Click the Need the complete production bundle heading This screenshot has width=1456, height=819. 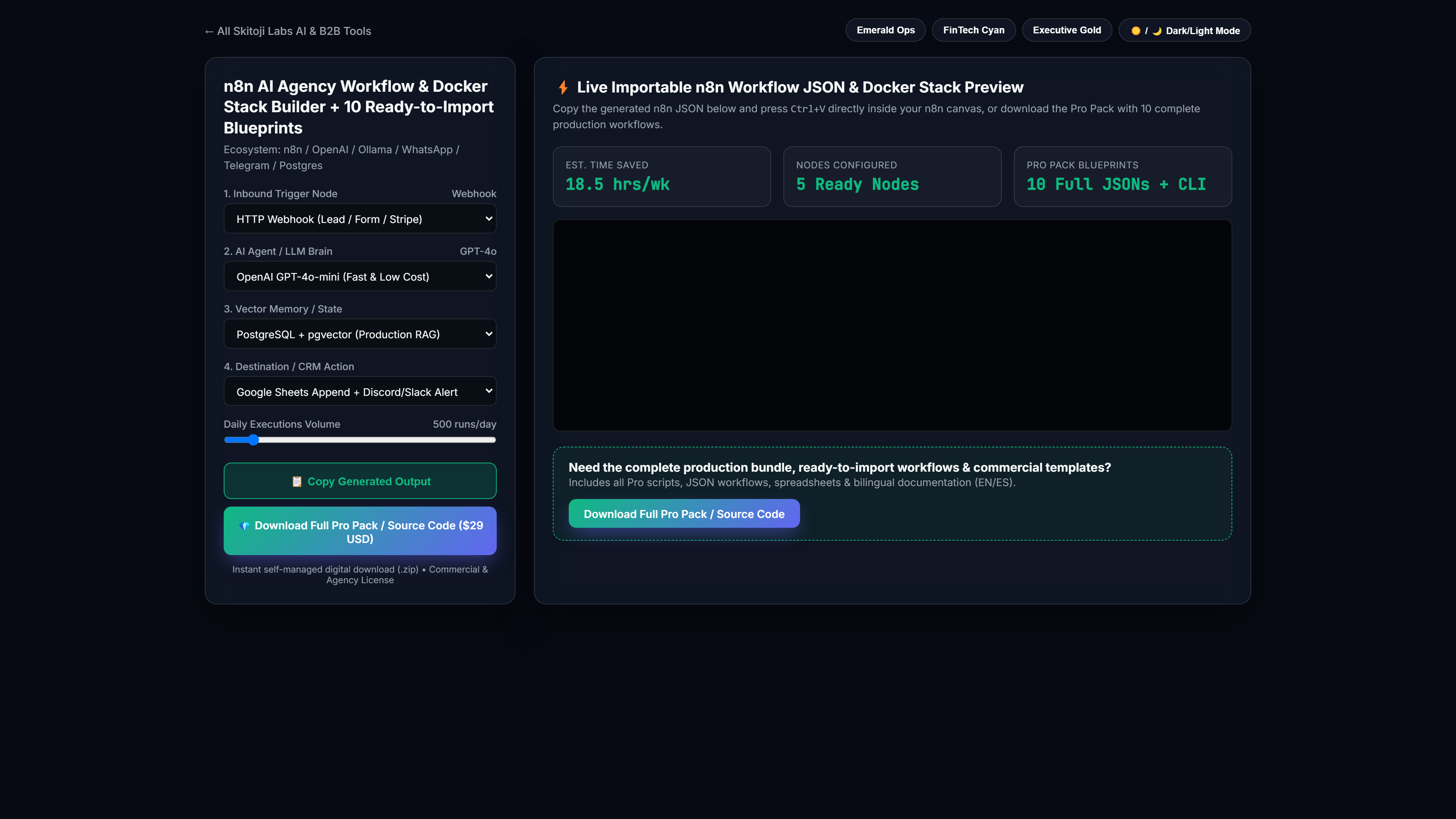pos(839,468)
